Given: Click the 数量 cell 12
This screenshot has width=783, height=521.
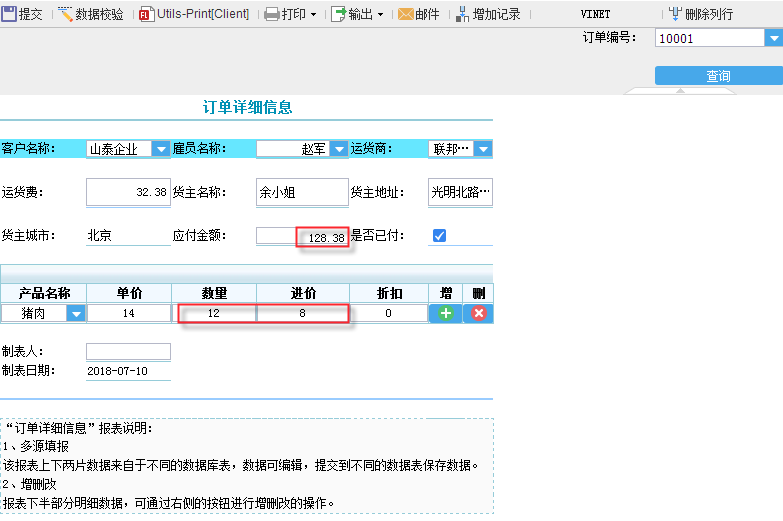Looking at the screenshot, I should [x=214, y=313].
